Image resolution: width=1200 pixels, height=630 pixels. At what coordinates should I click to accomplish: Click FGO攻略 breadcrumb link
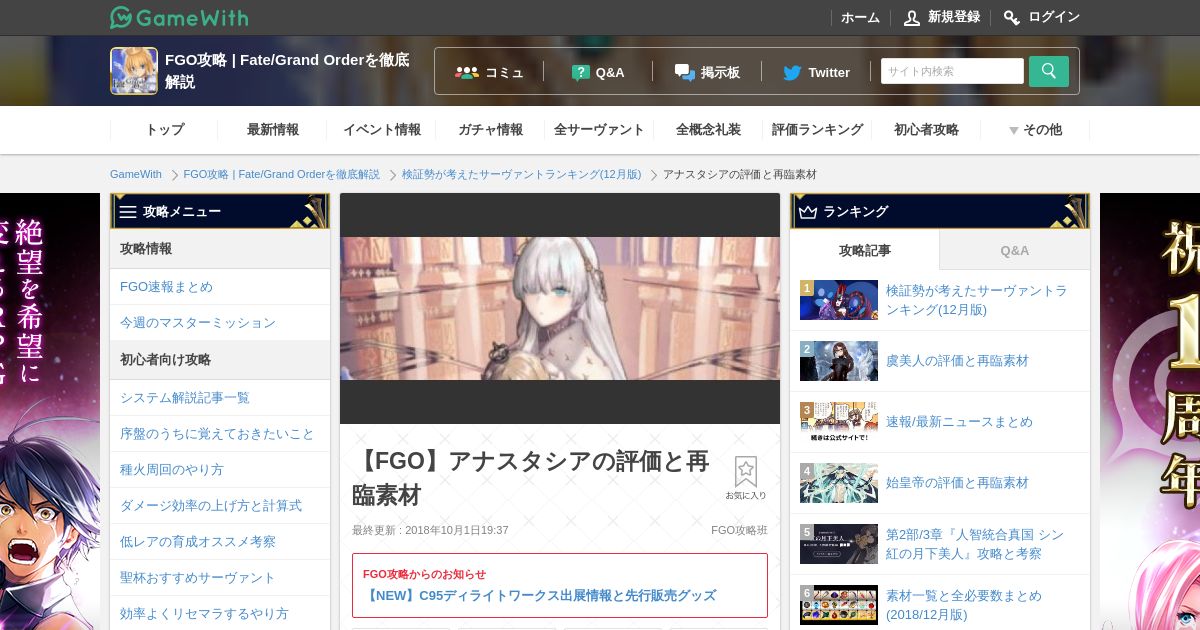coord(282,174)
